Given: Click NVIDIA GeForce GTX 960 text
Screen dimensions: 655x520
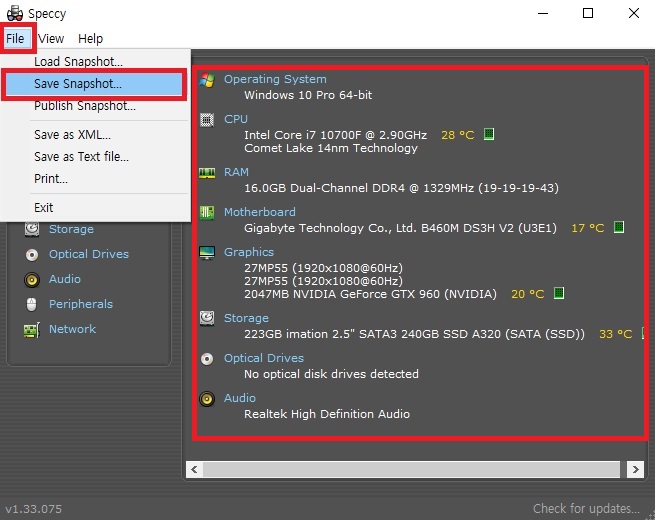Looking at the screenshot, I should pyautogui.click(x=371, y=294).
